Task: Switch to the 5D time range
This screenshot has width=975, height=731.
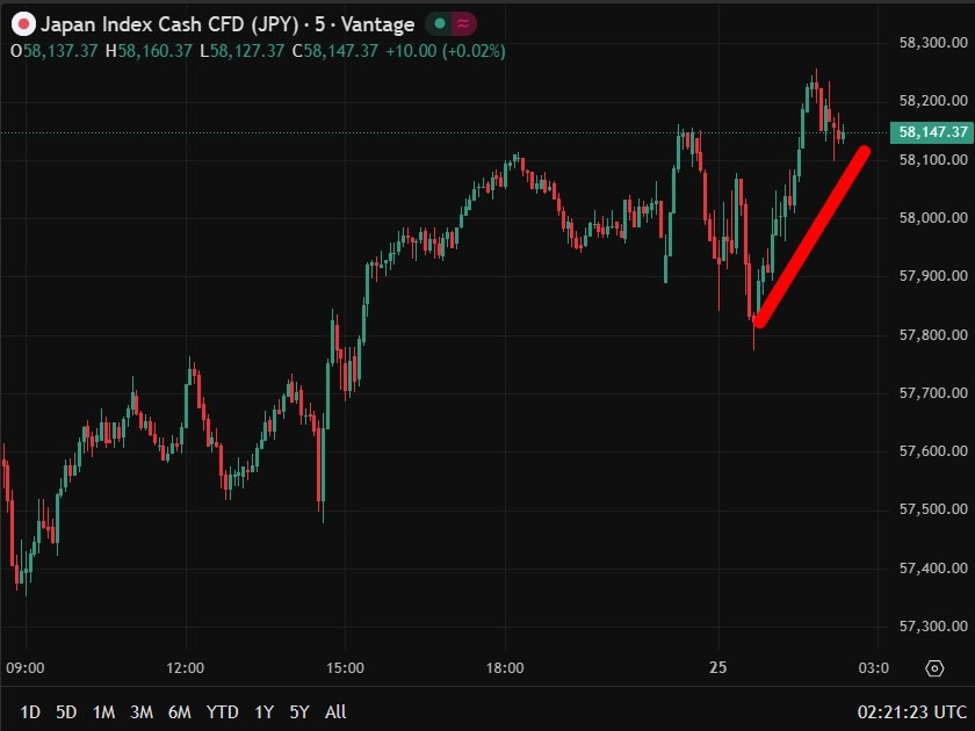Action: point(66,712)
